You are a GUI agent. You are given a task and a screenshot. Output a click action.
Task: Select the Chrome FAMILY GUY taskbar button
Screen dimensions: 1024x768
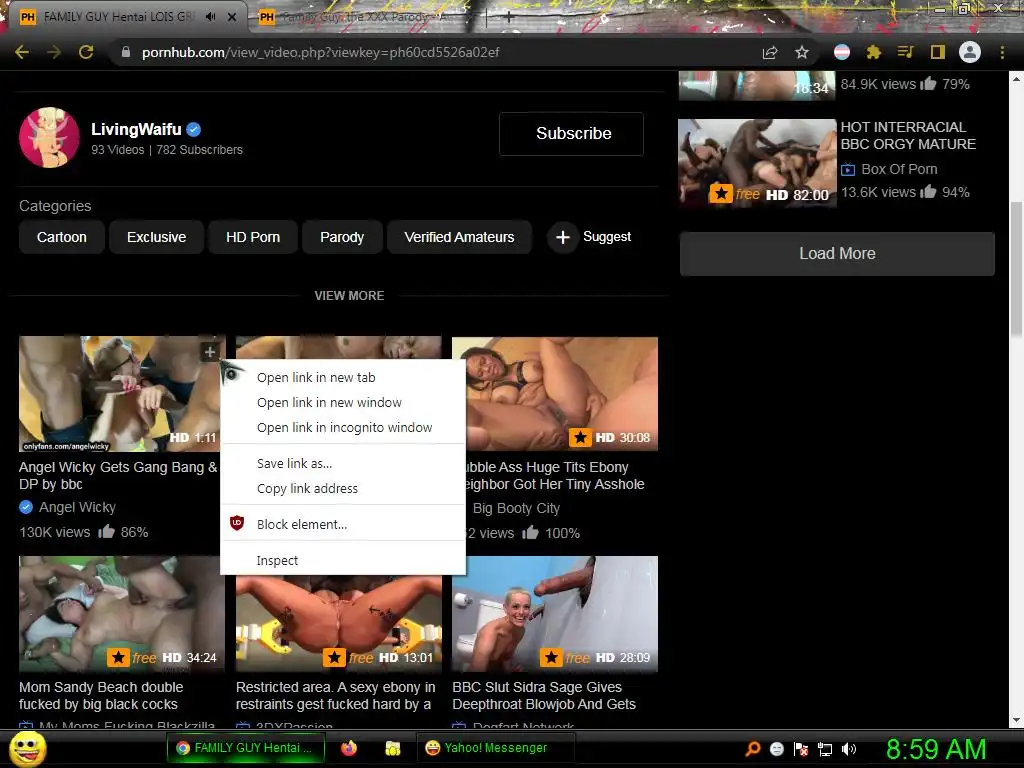[x=245, y=748]
